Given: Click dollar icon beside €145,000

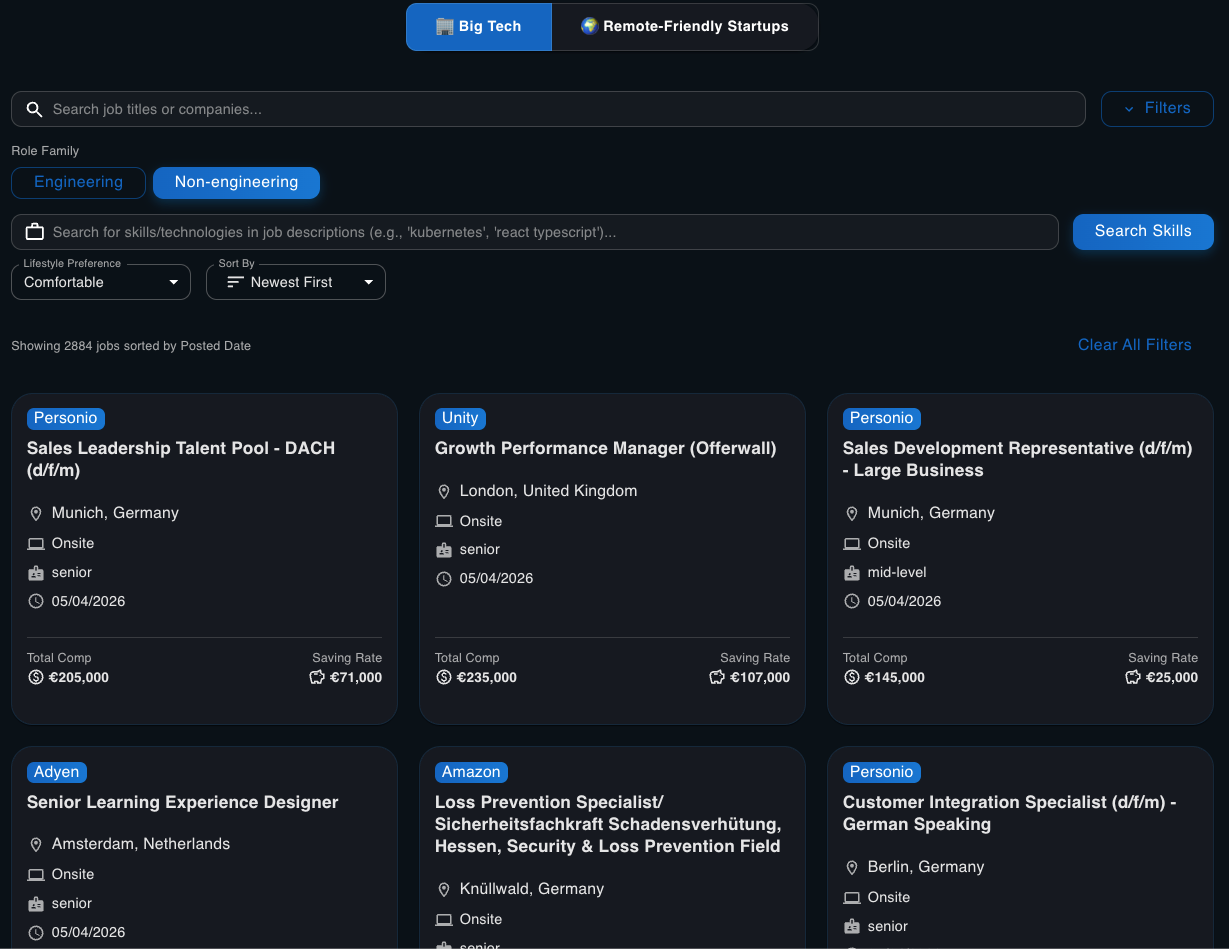Looking at the screenshot, I should (x=852, y=677).
